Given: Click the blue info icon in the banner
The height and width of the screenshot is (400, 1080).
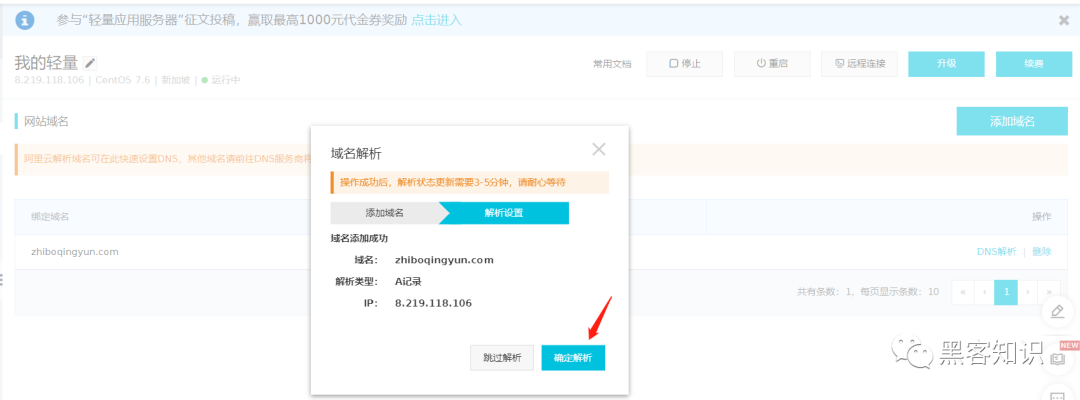Looking at the screenshot, I should [25, 19].
